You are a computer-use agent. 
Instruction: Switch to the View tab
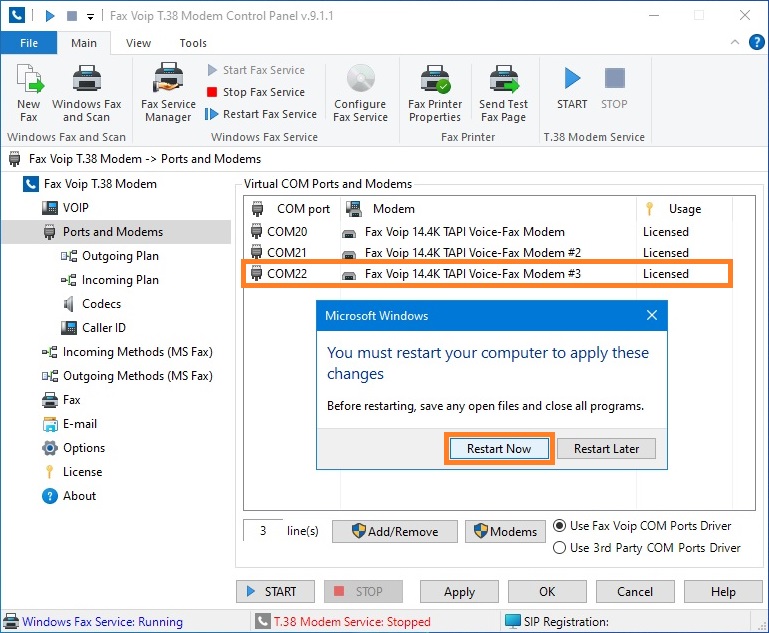point(138,43)
